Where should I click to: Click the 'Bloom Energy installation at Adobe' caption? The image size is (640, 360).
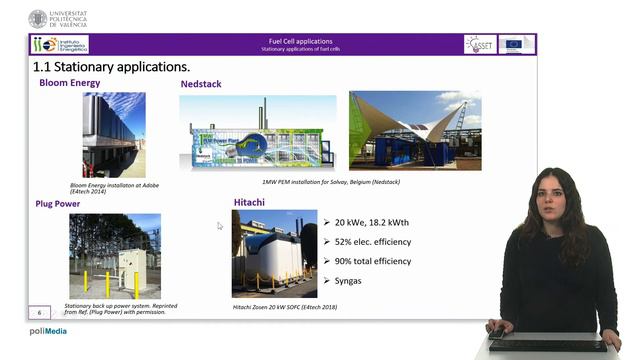click(114, 188)
